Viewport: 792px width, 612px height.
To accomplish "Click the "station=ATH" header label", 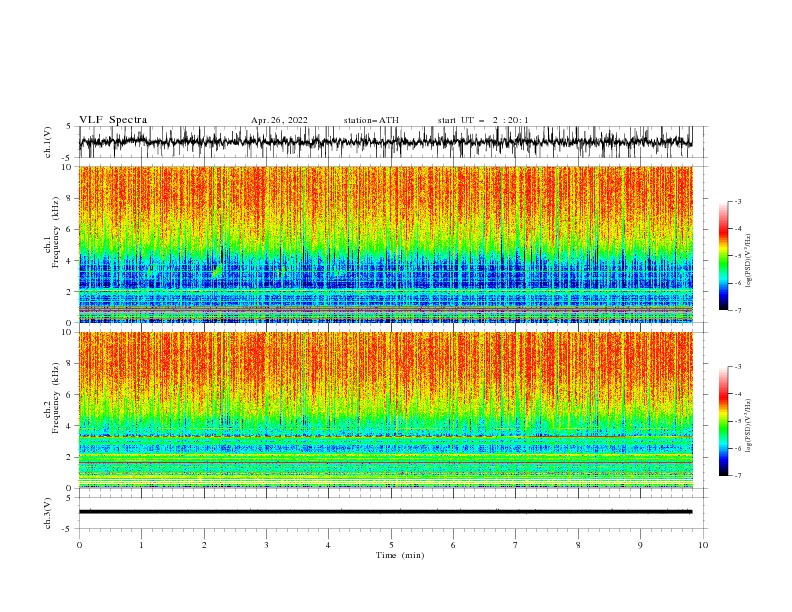I will pyautogui.click(x=371, y=120).
